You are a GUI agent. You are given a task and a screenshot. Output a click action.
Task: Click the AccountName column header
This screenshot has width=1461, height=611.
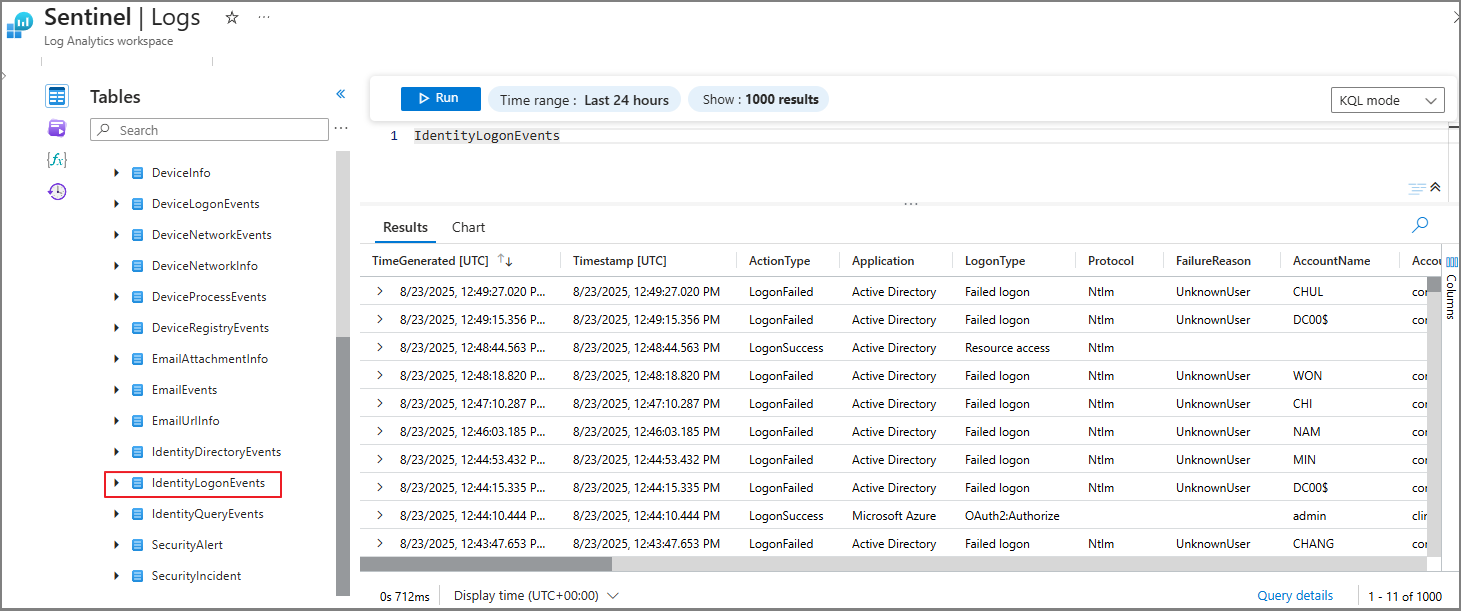[x=1332, y=261]
